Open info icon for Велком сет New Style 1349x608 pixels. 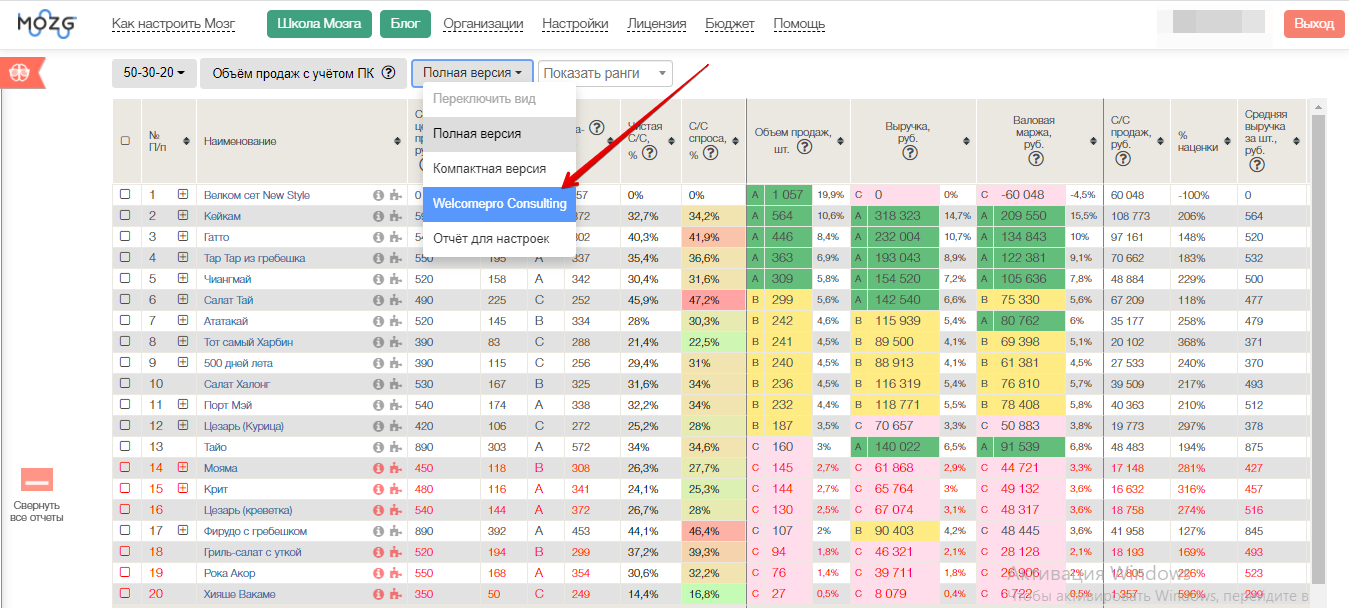[379, 195]
